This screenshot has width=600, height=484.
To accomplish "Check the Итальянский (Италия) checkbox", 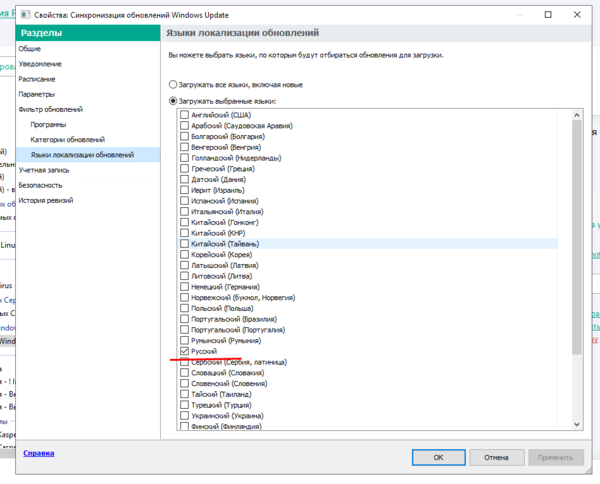I will point(184,211).
